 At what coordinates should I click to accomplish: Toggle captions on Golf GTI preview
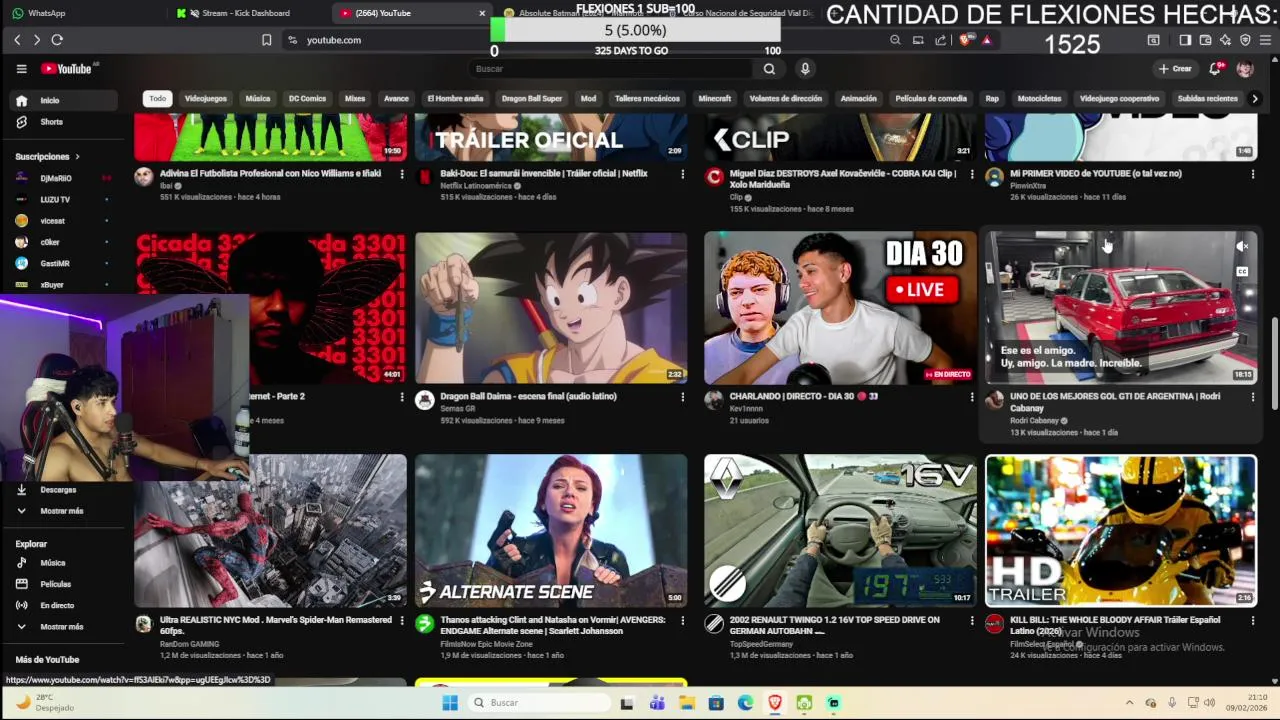[1242, 271]
